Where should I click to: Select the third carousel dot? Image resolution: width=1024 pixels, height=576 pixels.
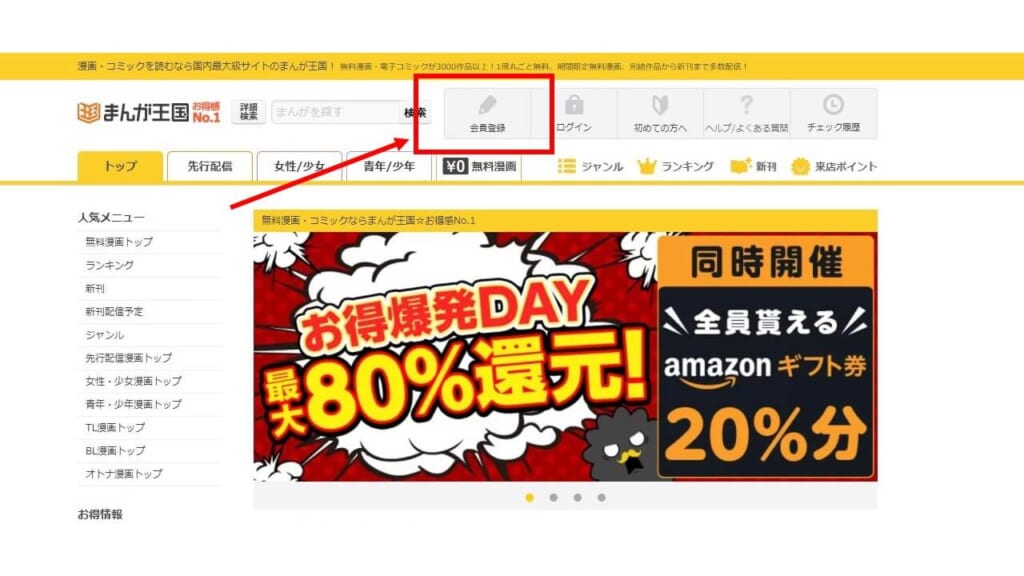pos(577,498)
